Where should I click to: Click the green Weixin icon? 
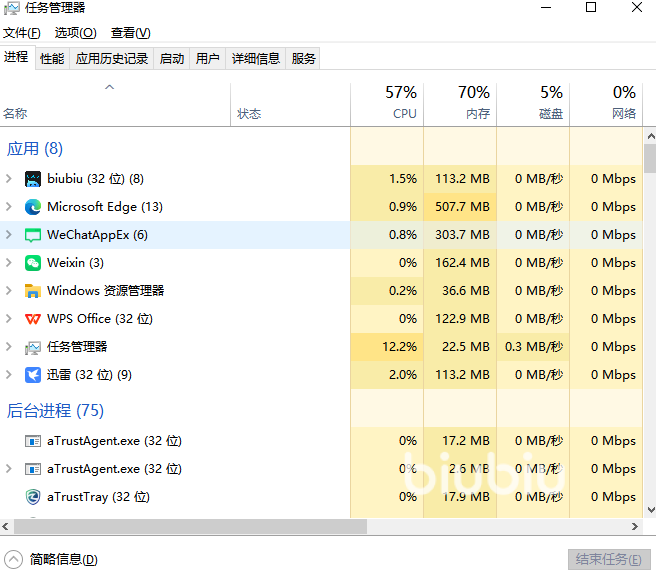33,263
